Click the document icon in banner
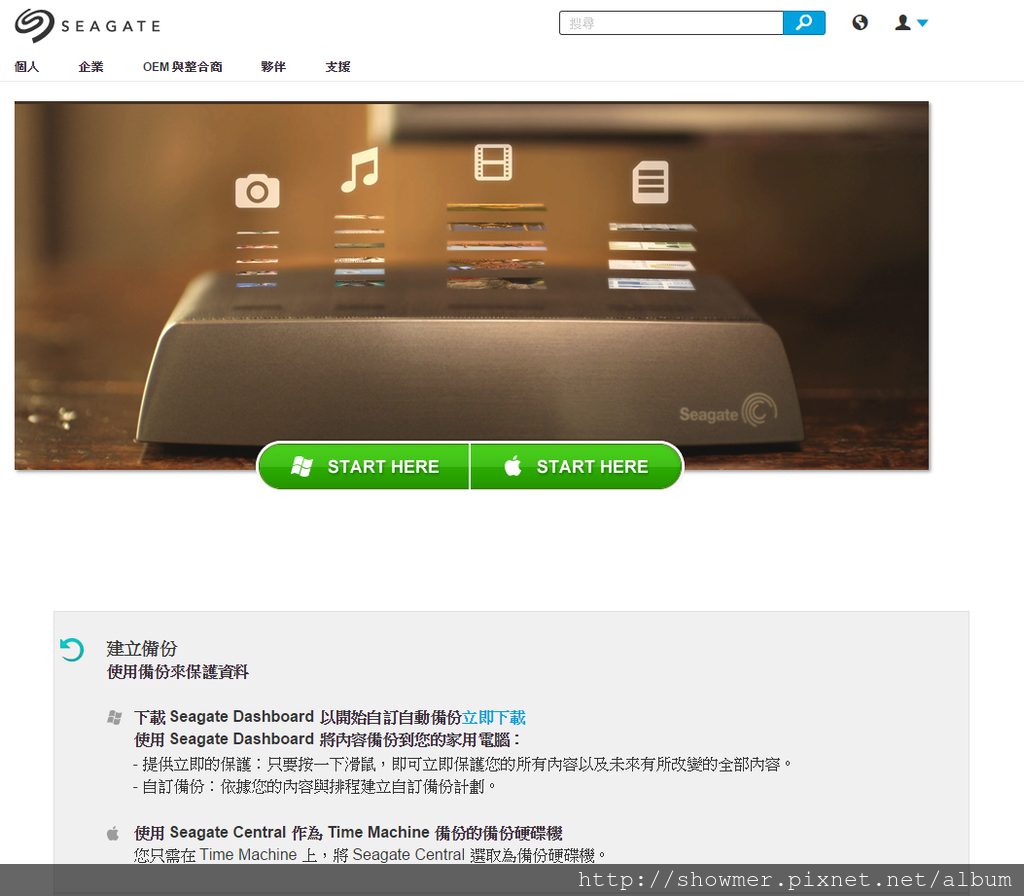Viewport: 1024px width, 896px height. click(x=650, y=182)
